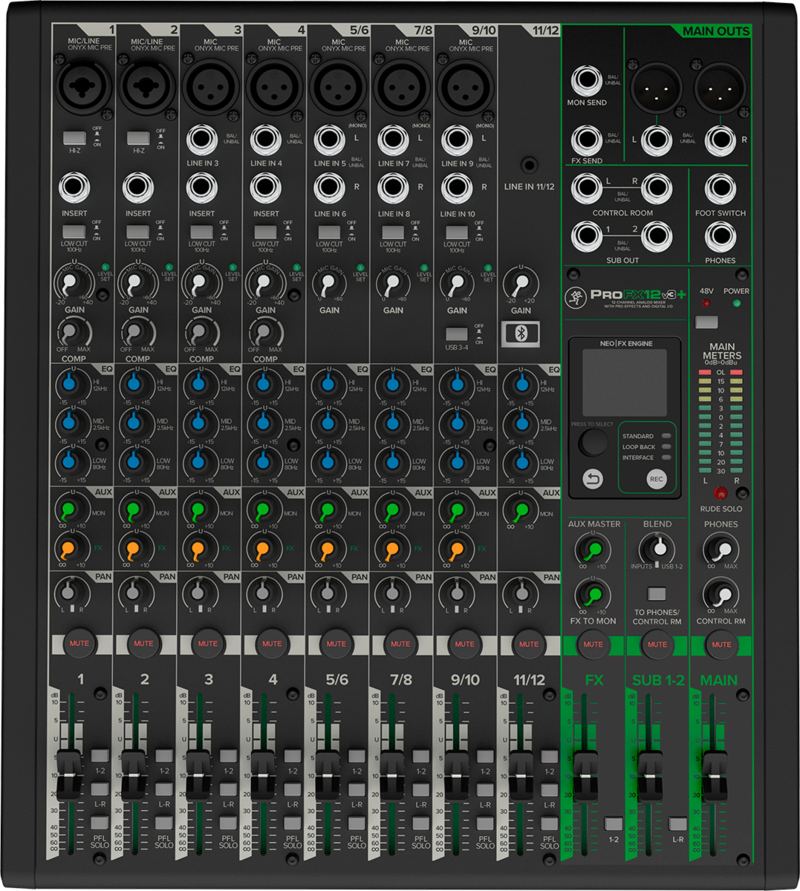This screenshot has height=891, width=800.
Task: Click the Phones headphone jack
Action: pyautogui.click(x=720, y=237)
